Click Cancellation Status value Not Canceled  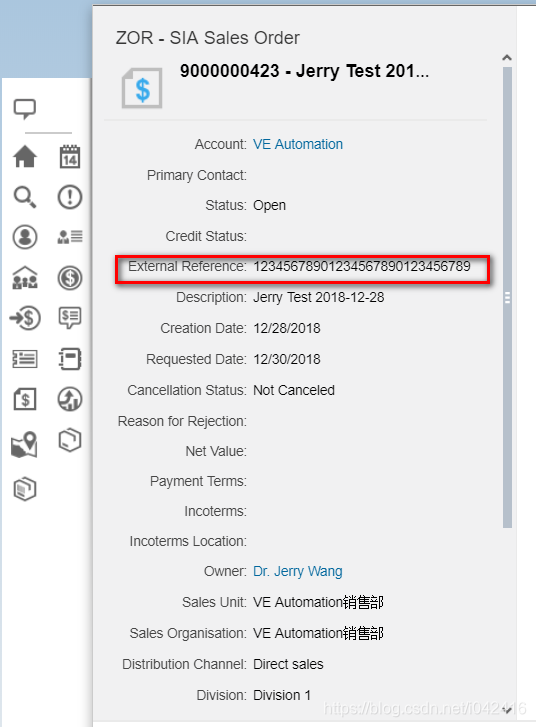[x=294, y=390]
